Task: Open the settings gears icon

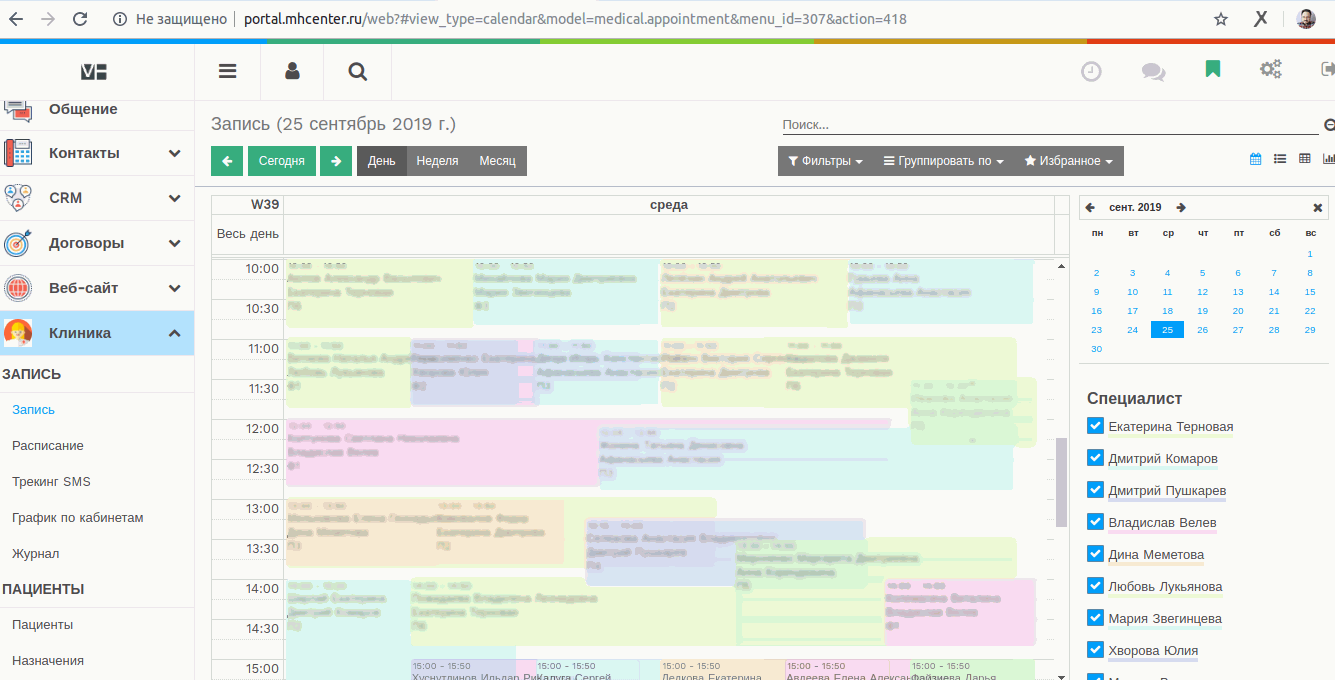Action: coord(1270,71)
